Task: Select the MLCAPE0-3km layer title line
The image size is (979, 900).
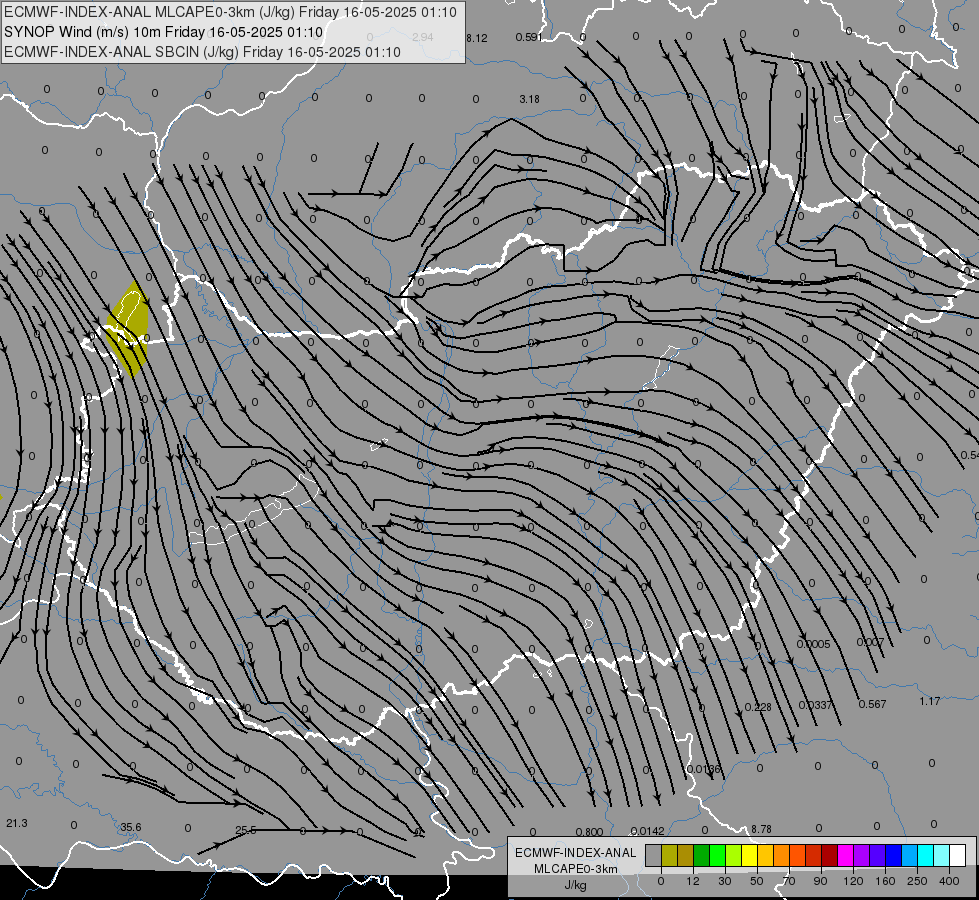Action: [x=230, y=12]
